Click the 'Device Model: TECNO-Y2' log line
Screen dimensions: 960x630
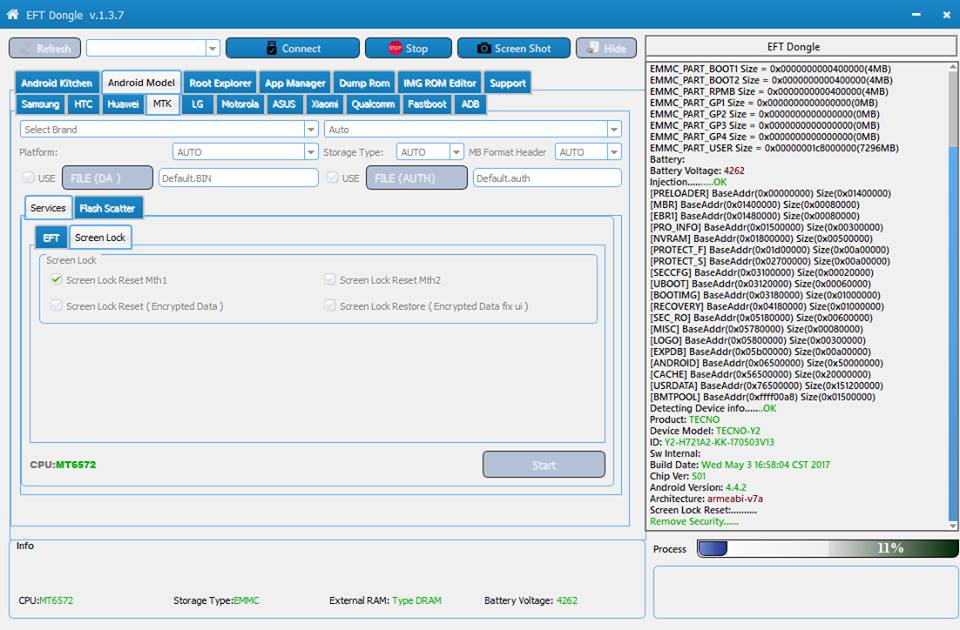tap(705, 431)
